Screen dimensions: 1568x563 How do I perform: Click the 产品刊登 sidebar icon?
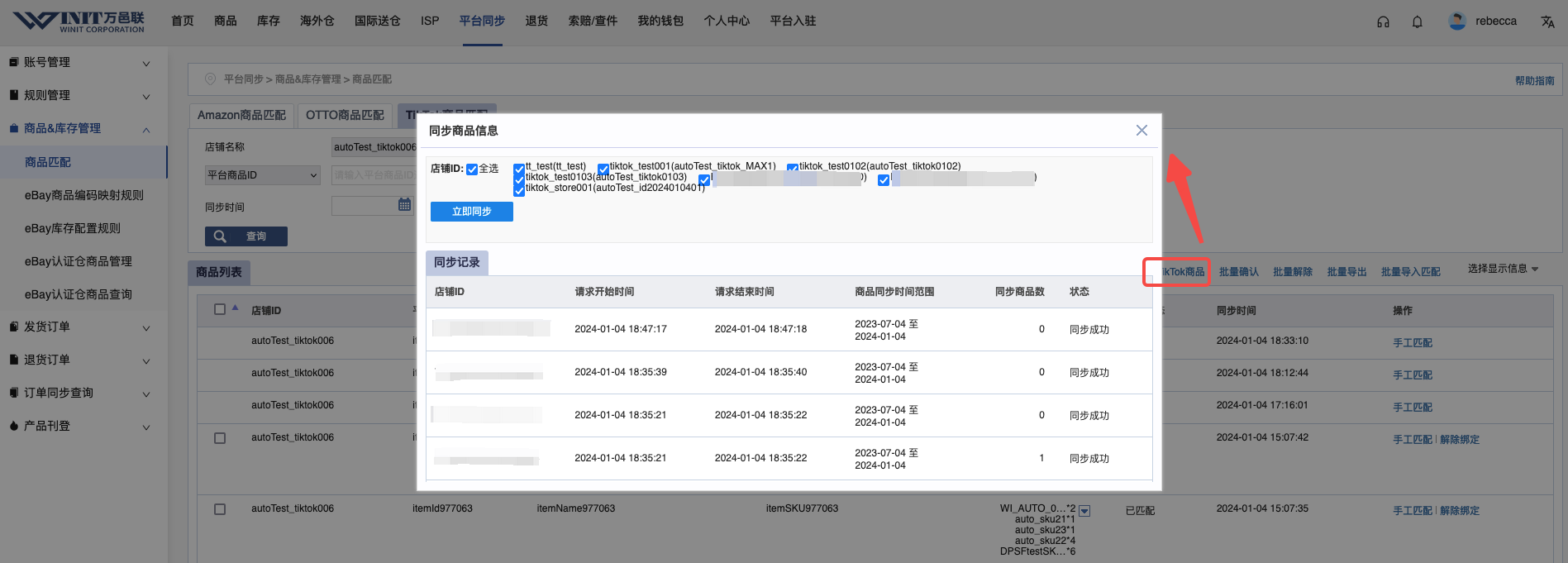point(13,426)
